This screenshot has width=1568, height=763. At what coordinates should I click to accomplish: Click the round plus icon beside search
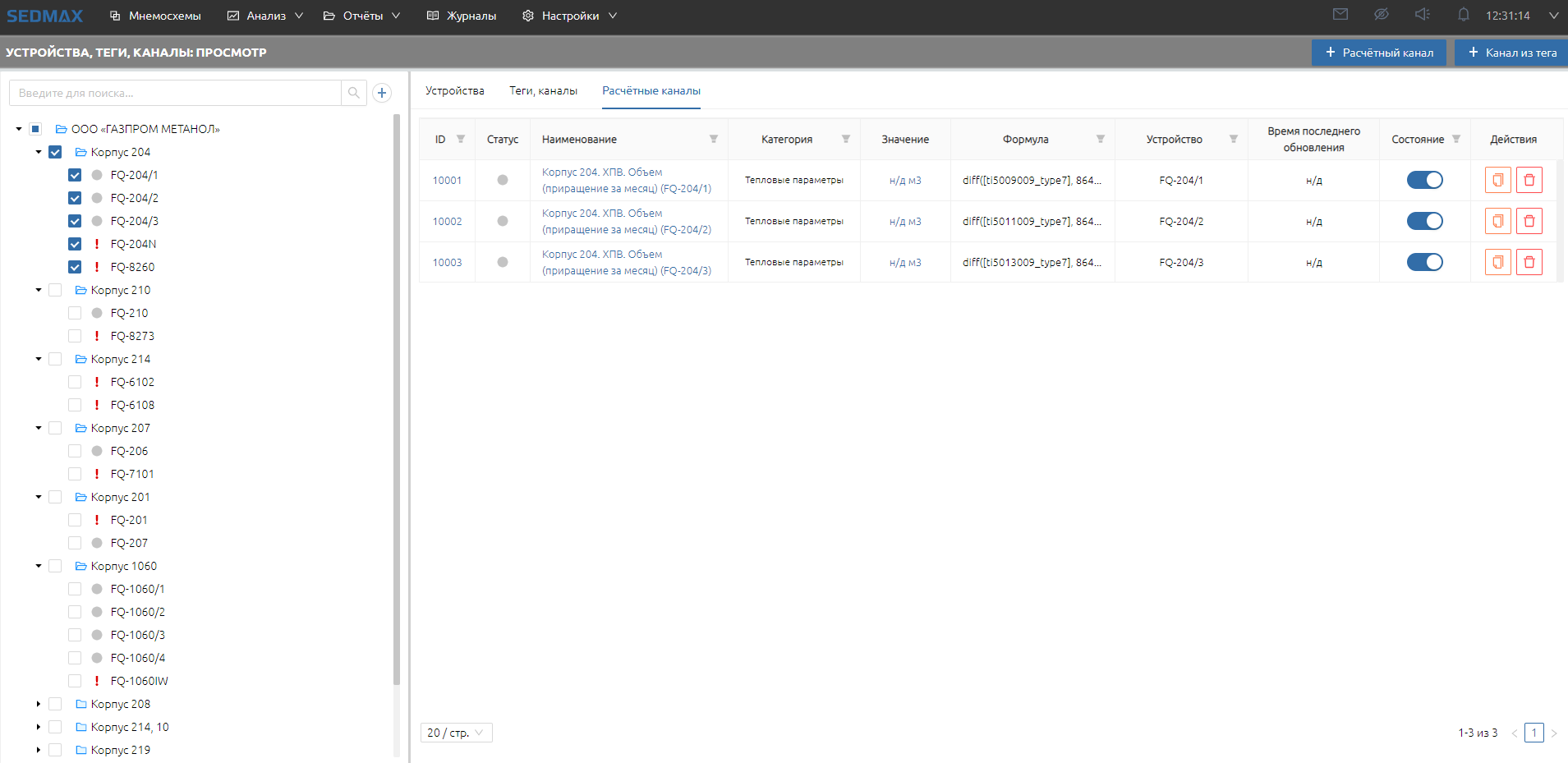click(x=382, y=93)
